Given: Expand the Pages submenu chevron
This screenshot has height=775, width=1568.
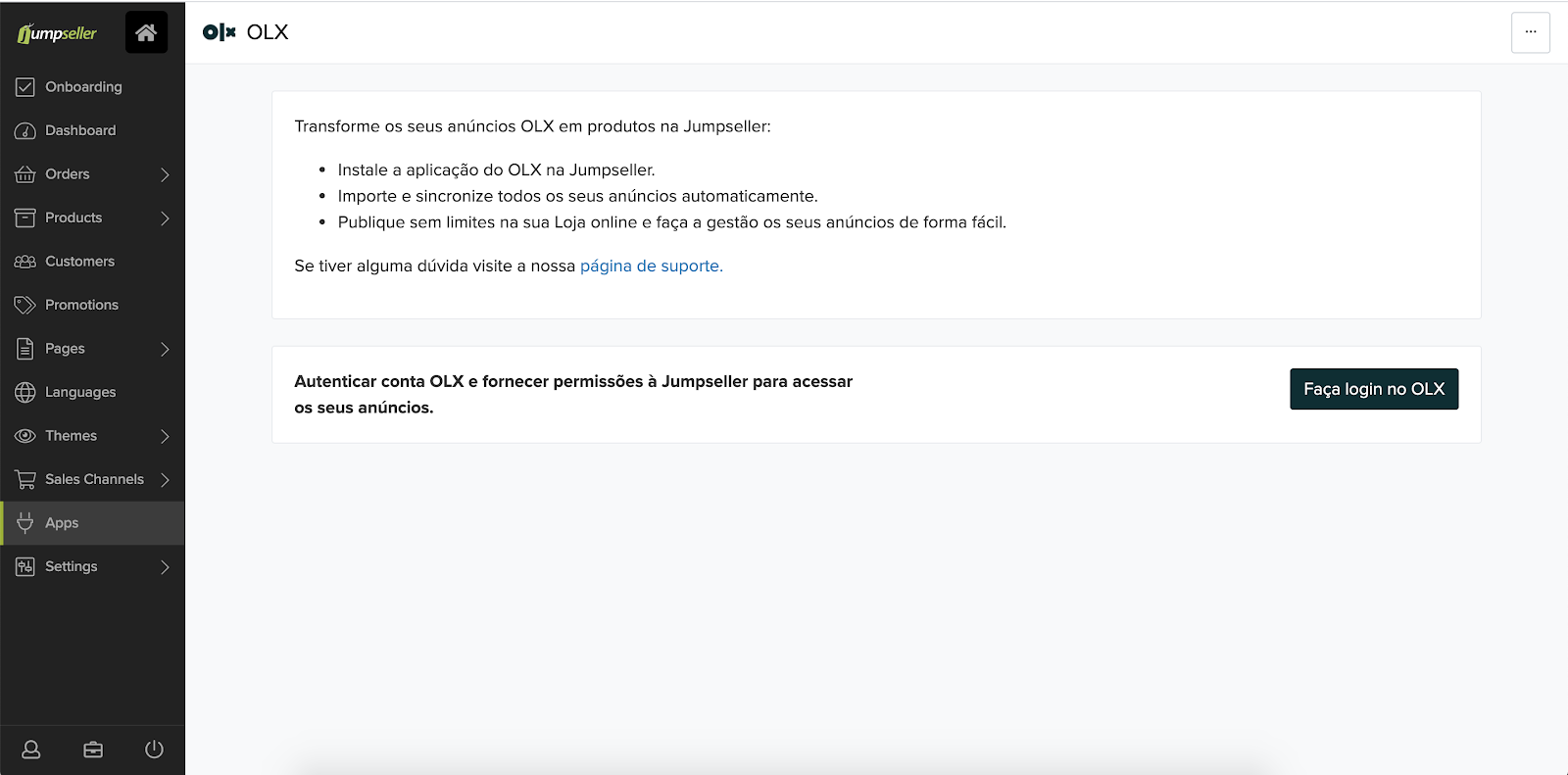Looking at the screenshot, I should click(x=165, y=349).
